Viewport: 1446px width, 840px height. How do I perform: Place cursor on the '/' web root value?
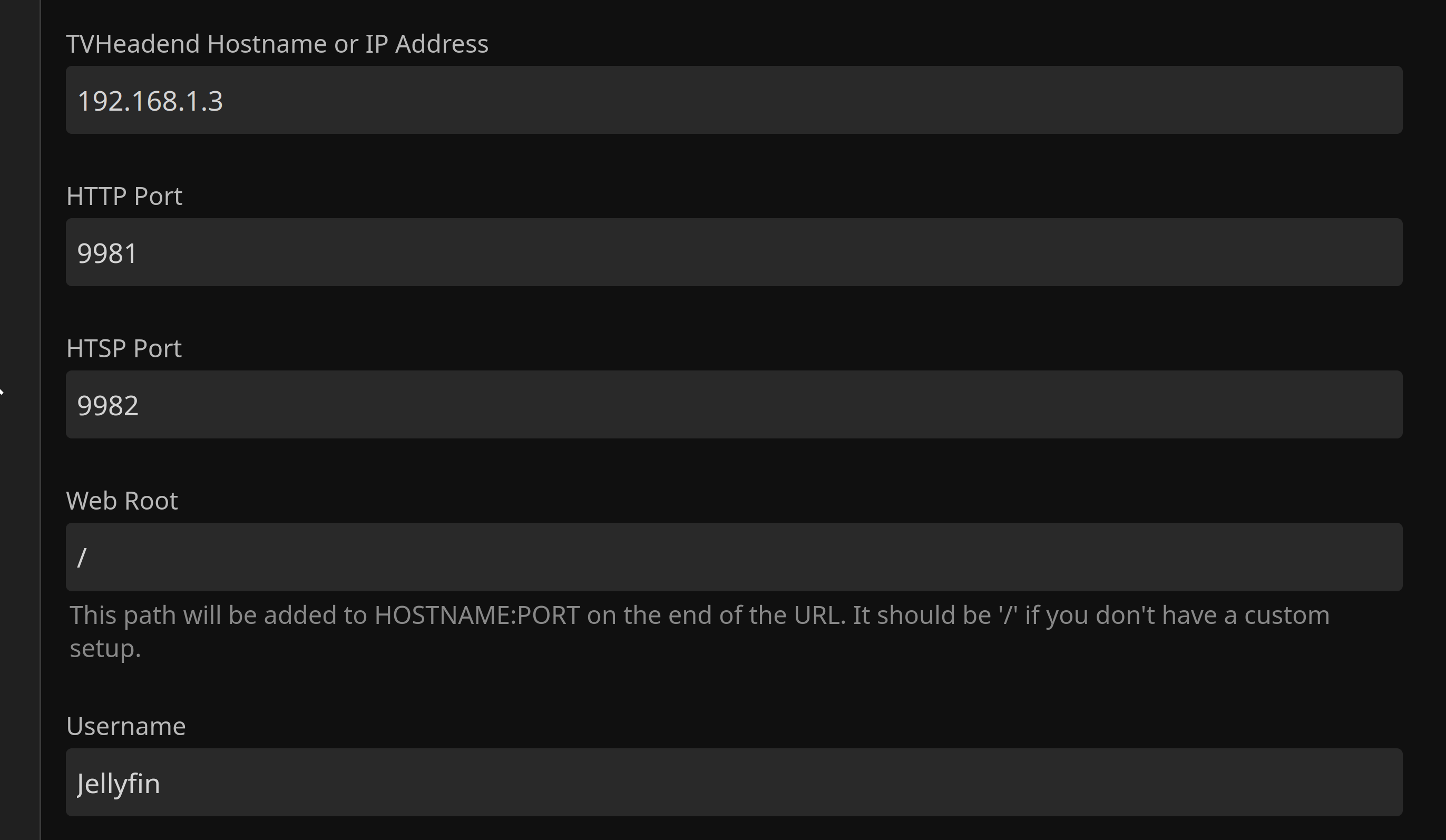pyautogui.click(x=82, y=558)
